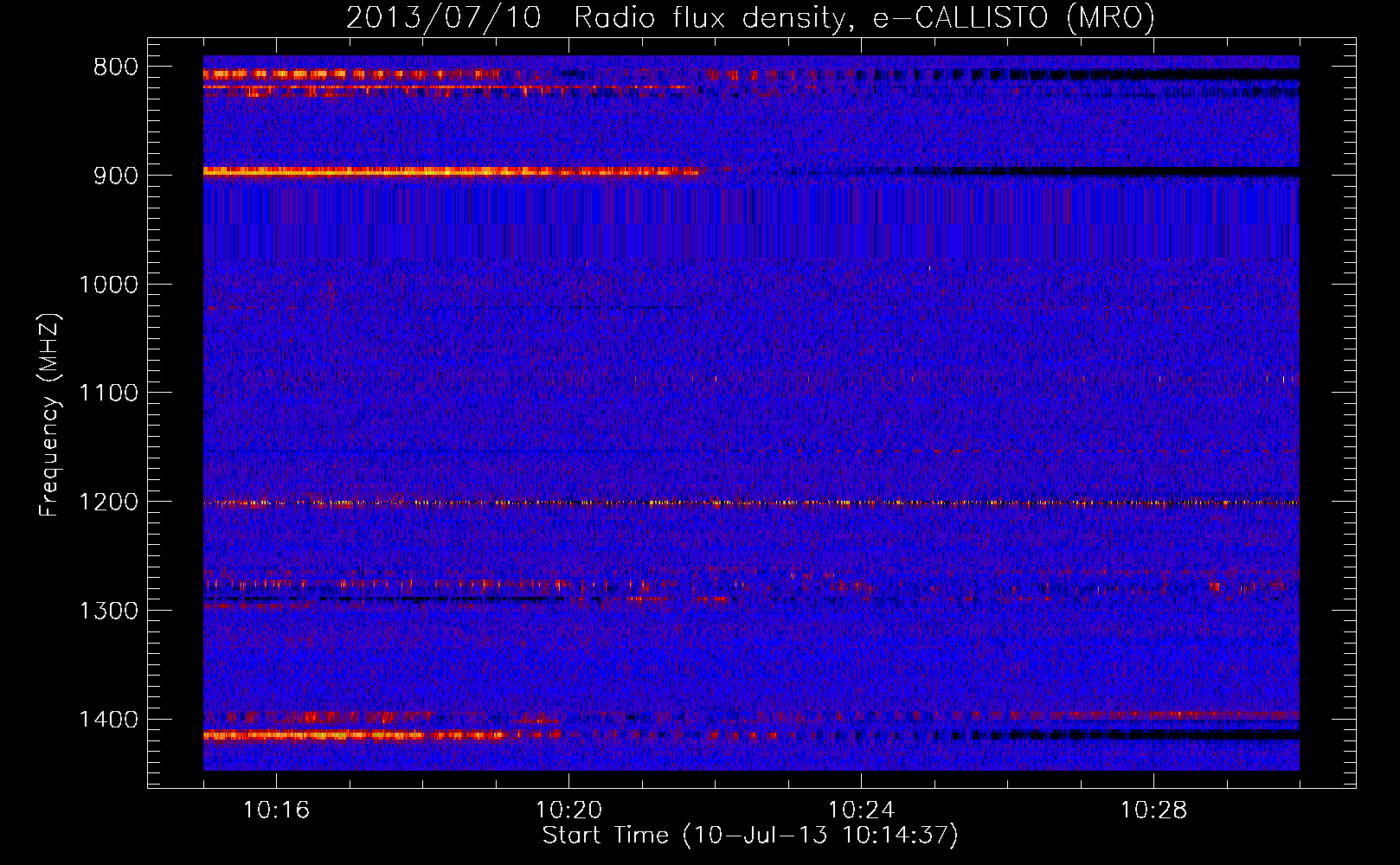Click the 1000 frequency tick label

point(108,285)
